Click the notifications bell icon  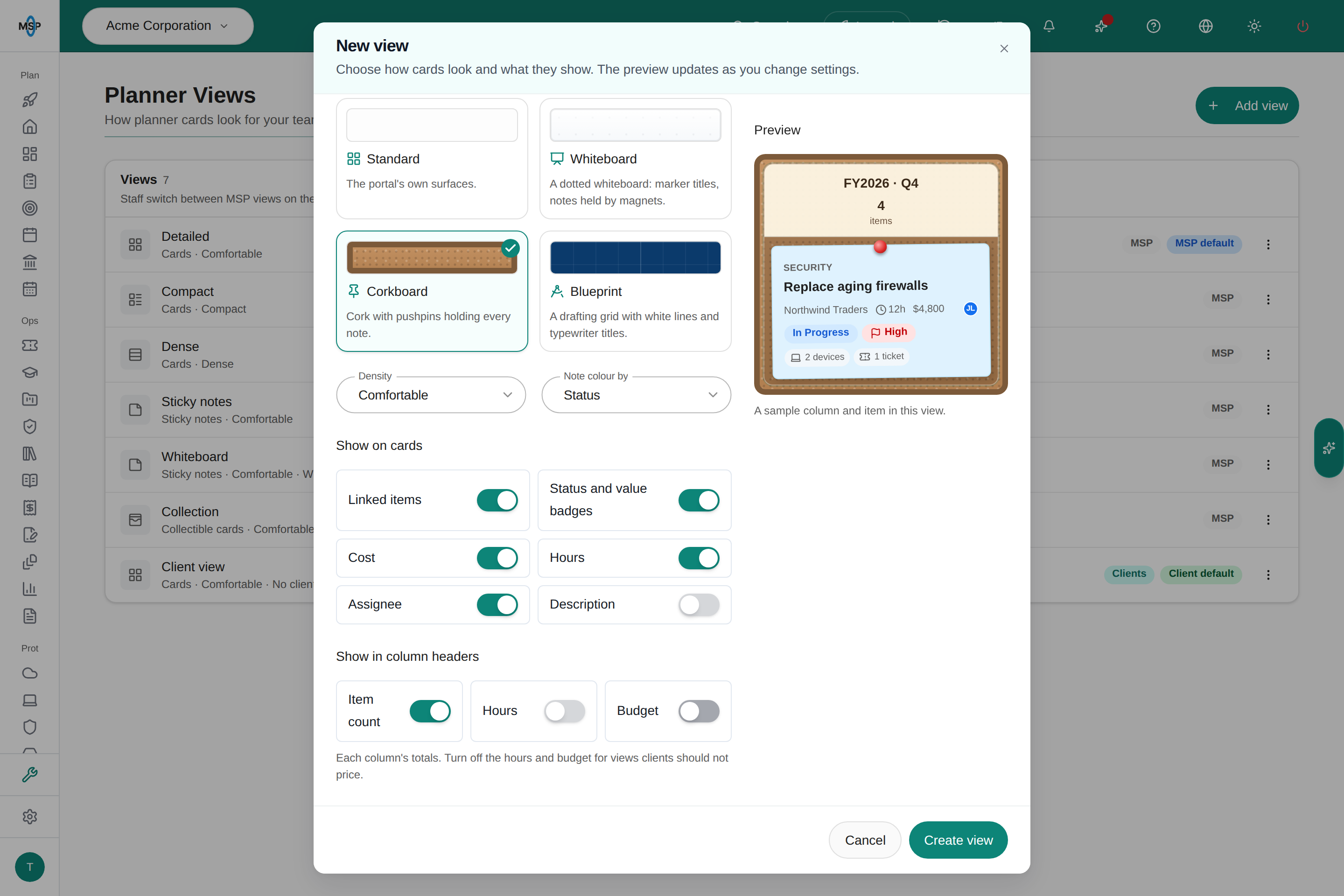1049,26
